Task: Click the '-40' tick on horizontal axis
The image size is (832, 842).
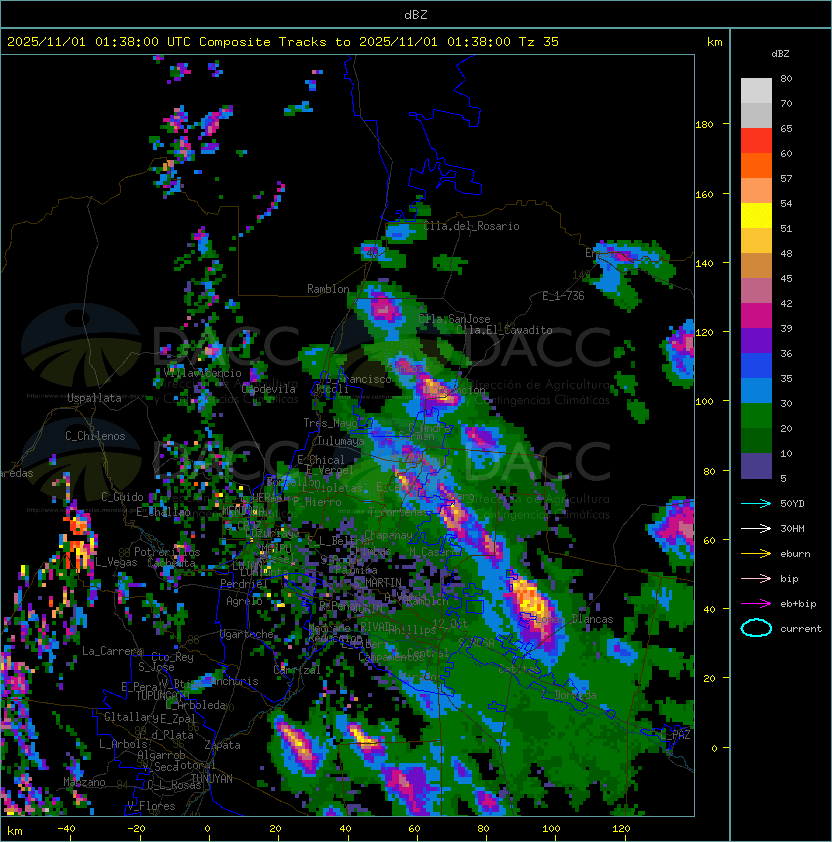Action: point(66,829)
